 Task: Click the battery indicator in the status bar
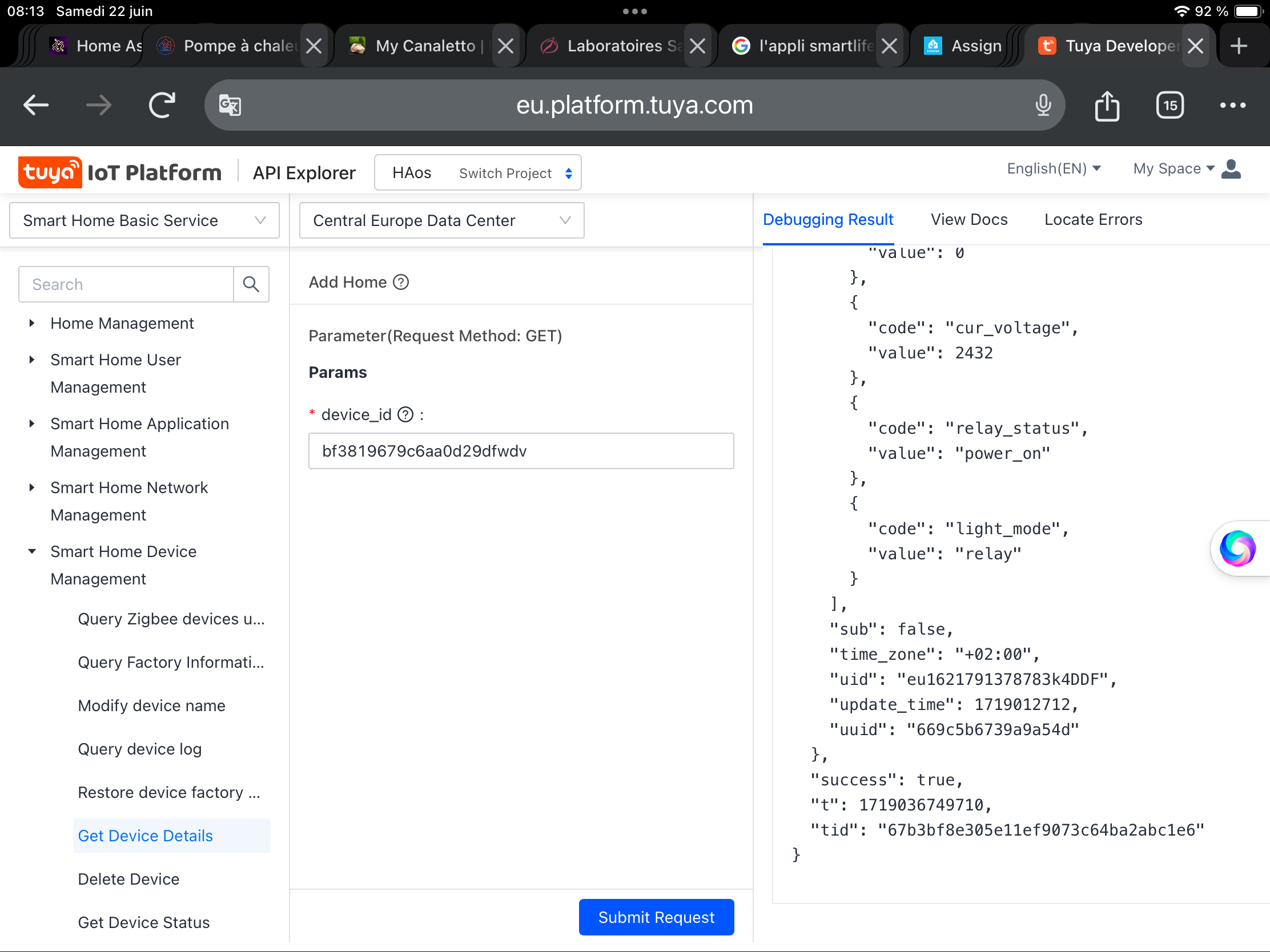(x=1248, y=11)
